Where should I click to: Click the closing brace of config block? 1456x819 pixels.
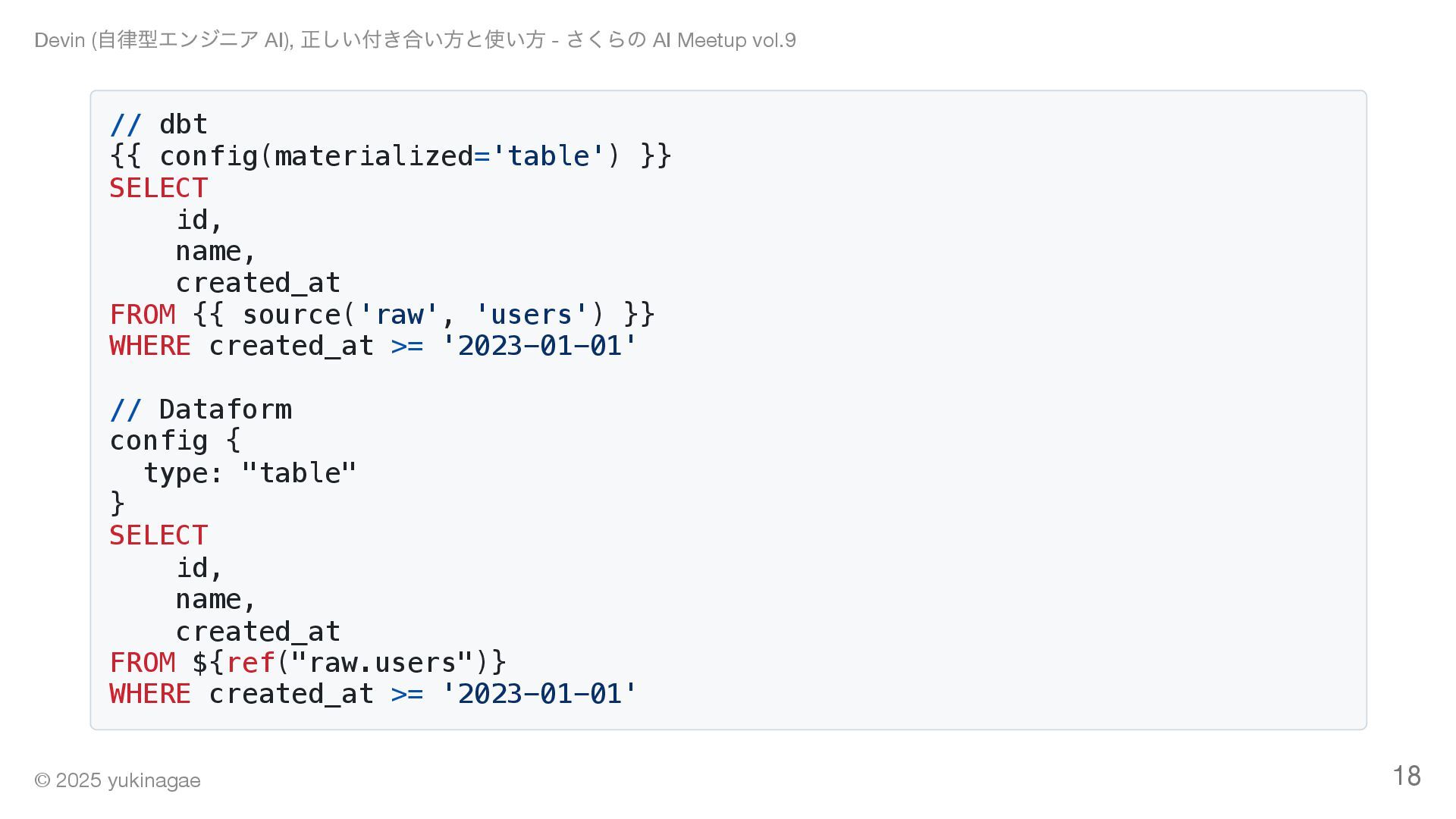(118, 504)
